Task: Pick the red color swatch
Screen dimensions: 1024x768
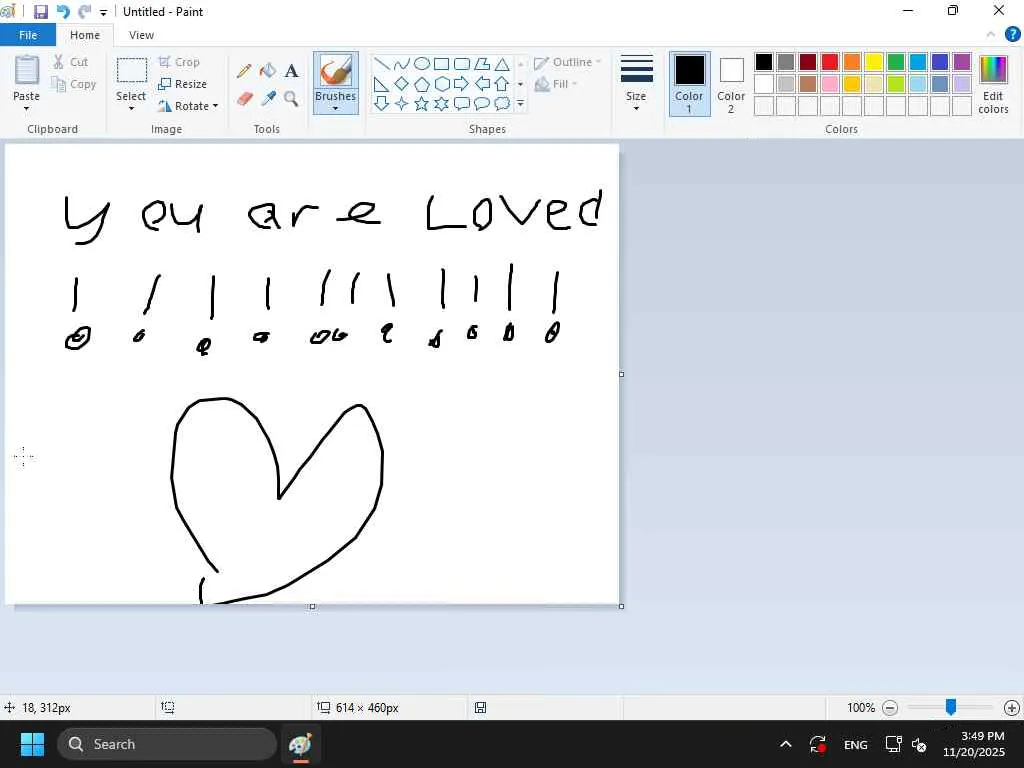Action: click(829, 62)
